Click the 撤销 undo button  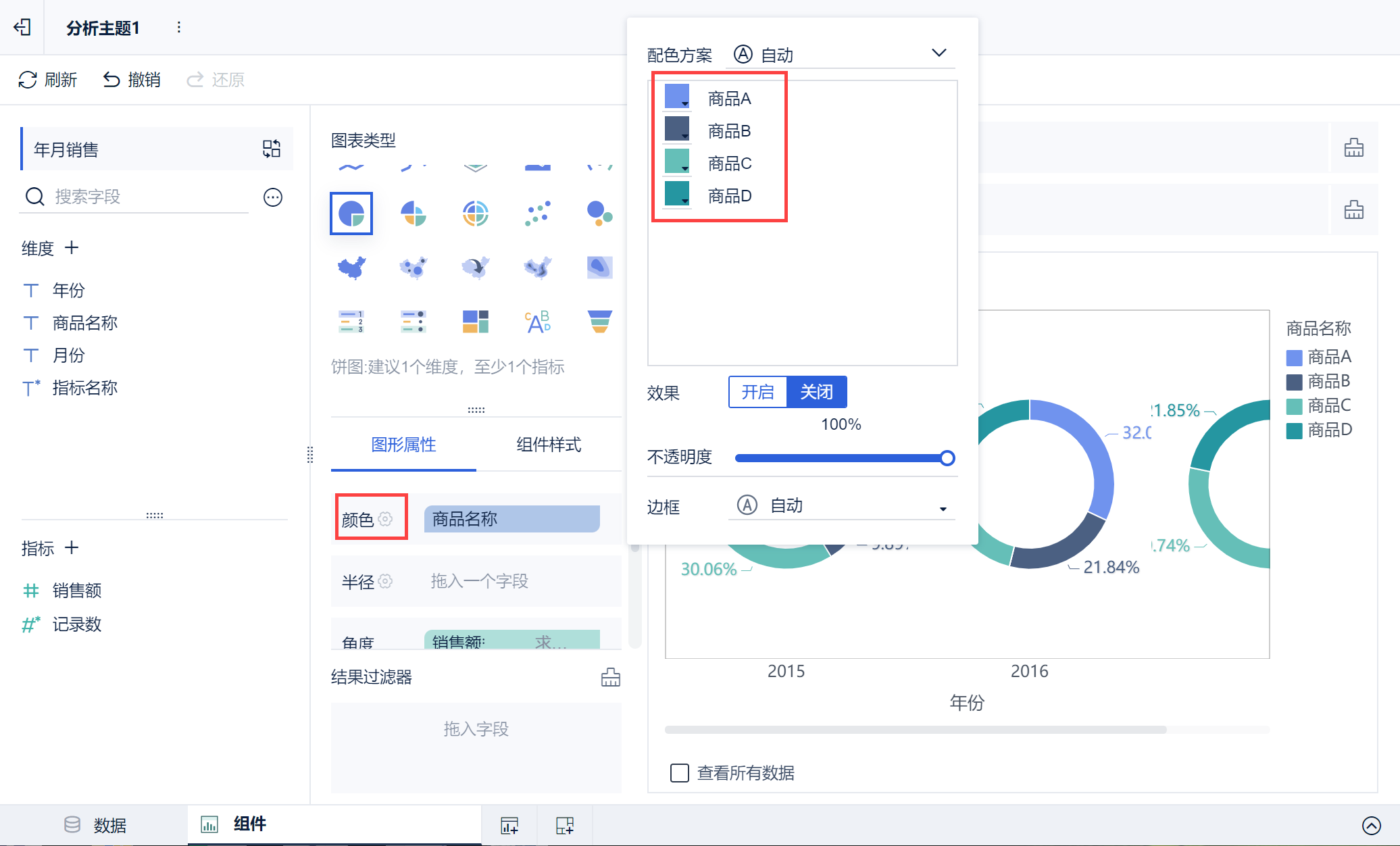point(132,80)
